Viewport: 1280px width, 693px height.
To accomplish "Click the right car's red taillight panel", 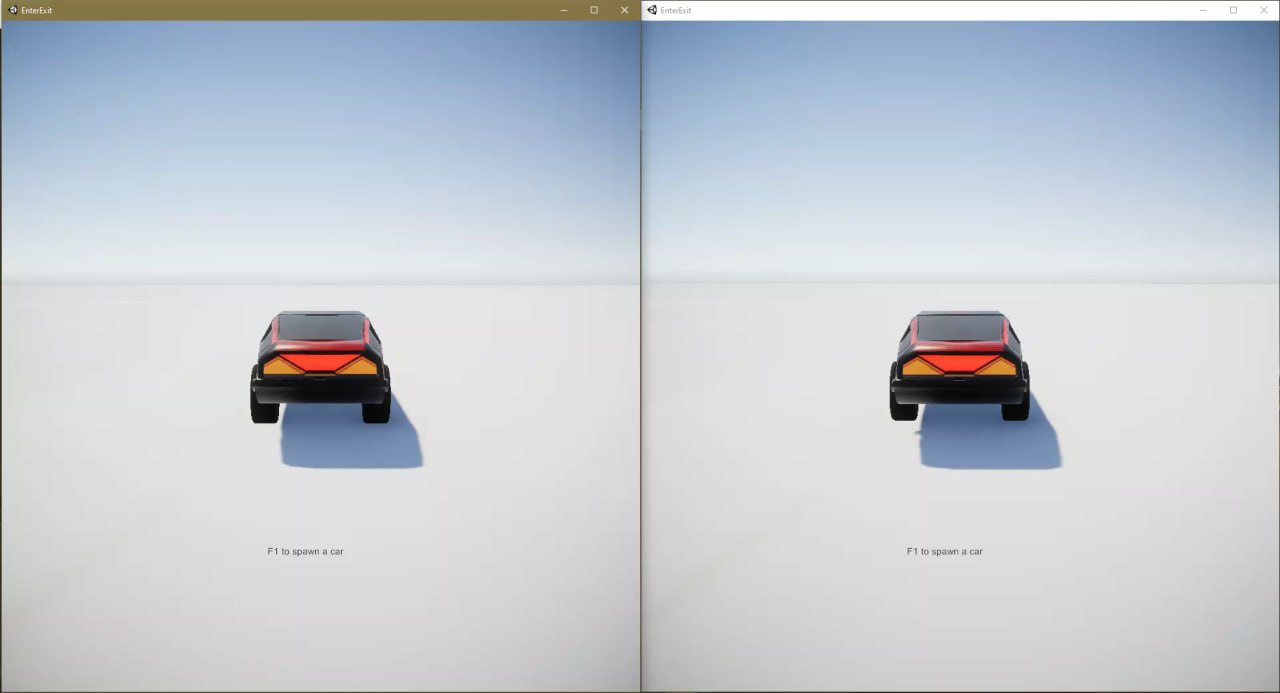I will pos(959,362).
